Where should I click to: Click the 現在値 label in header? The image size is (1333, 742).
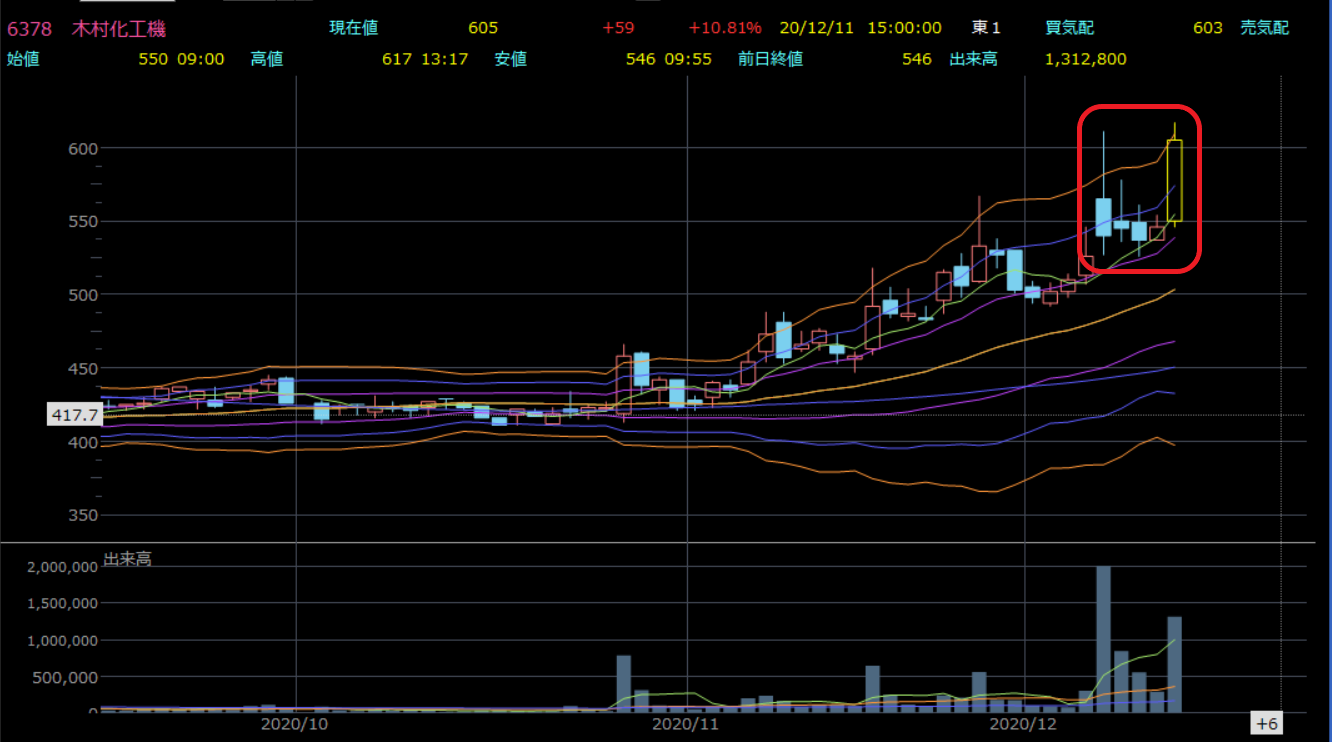354,28
